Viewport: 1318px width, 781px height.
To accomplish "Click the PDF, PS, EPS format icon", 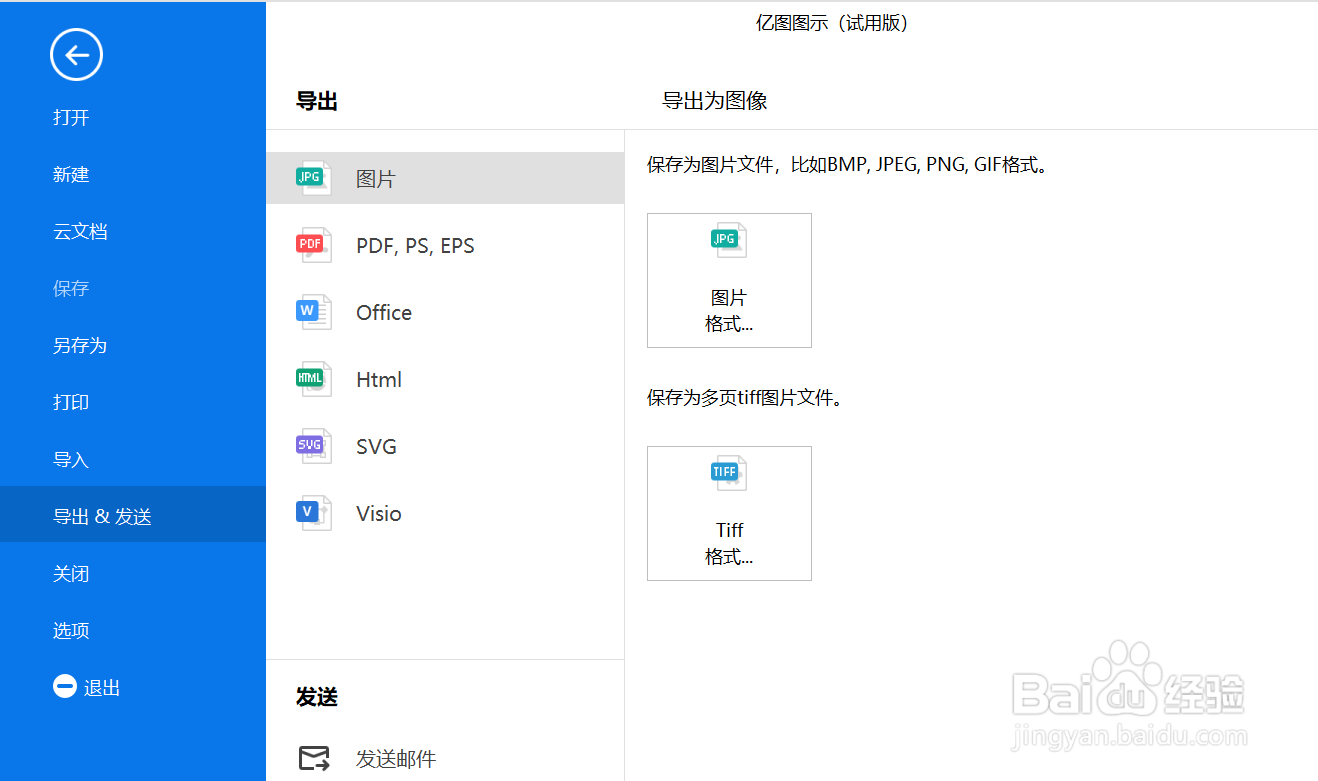I will coord(313,244).
